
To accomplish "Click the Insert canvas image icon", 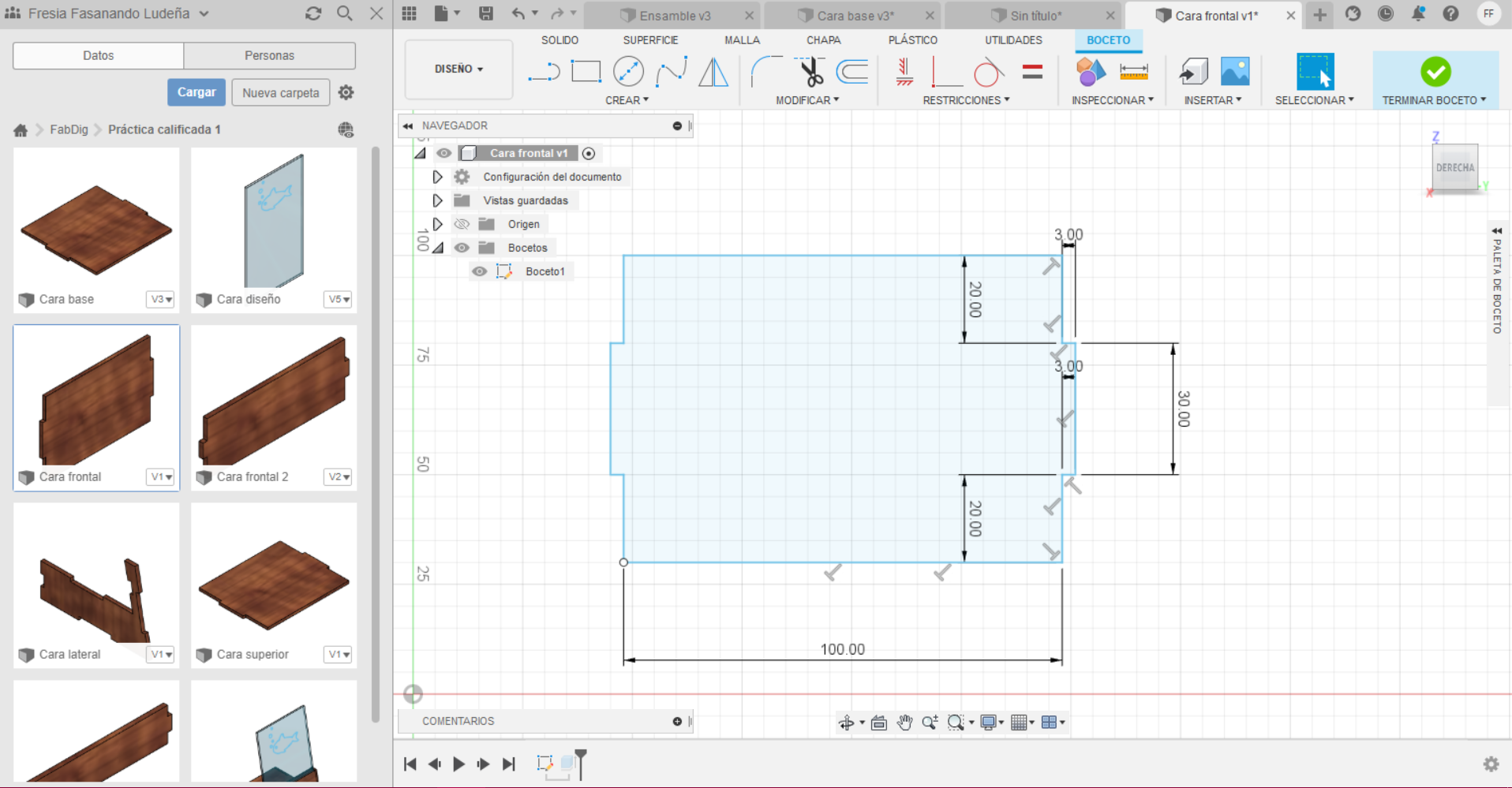I will (1235, 72).
